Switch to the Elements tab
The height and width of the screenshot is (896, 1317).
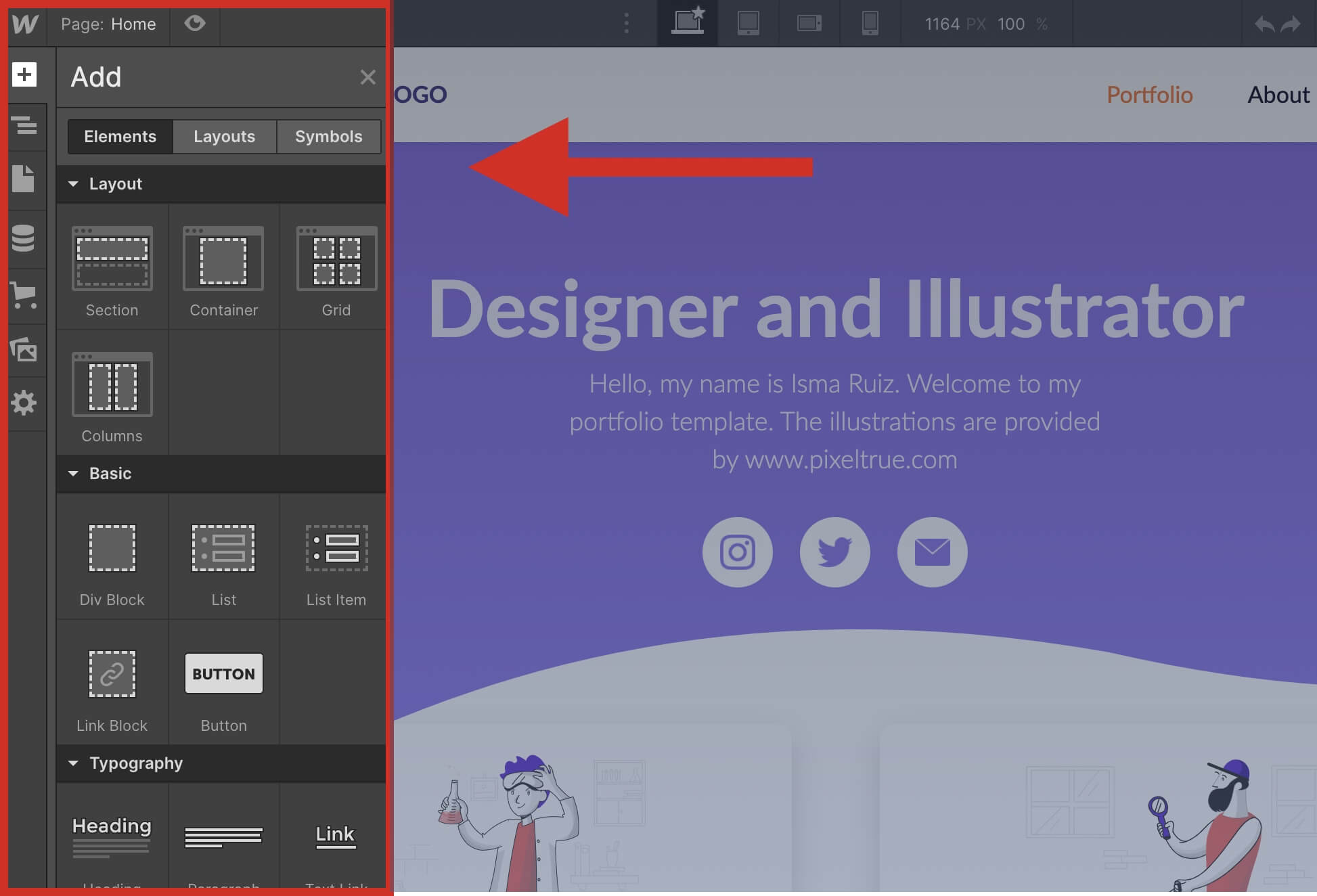120,137
